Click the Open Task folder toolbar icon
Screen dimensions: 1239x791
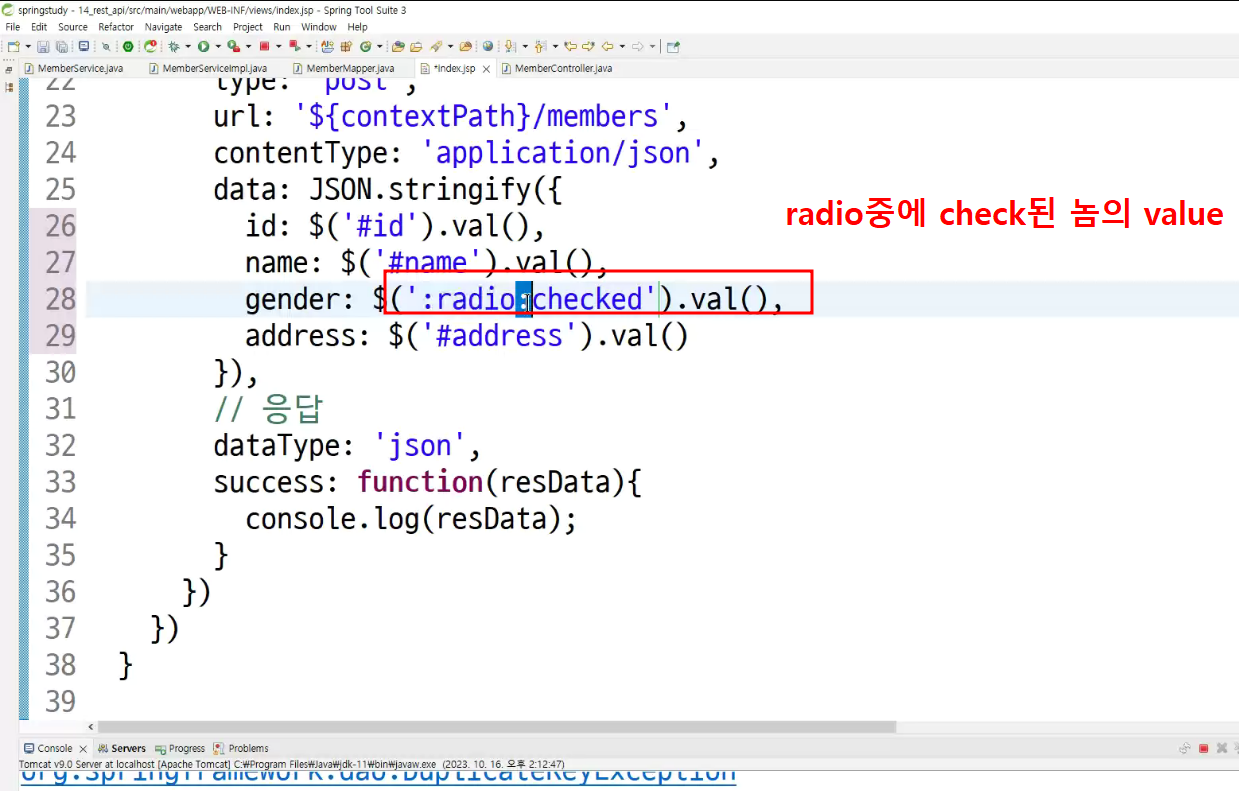pos(416,46)
